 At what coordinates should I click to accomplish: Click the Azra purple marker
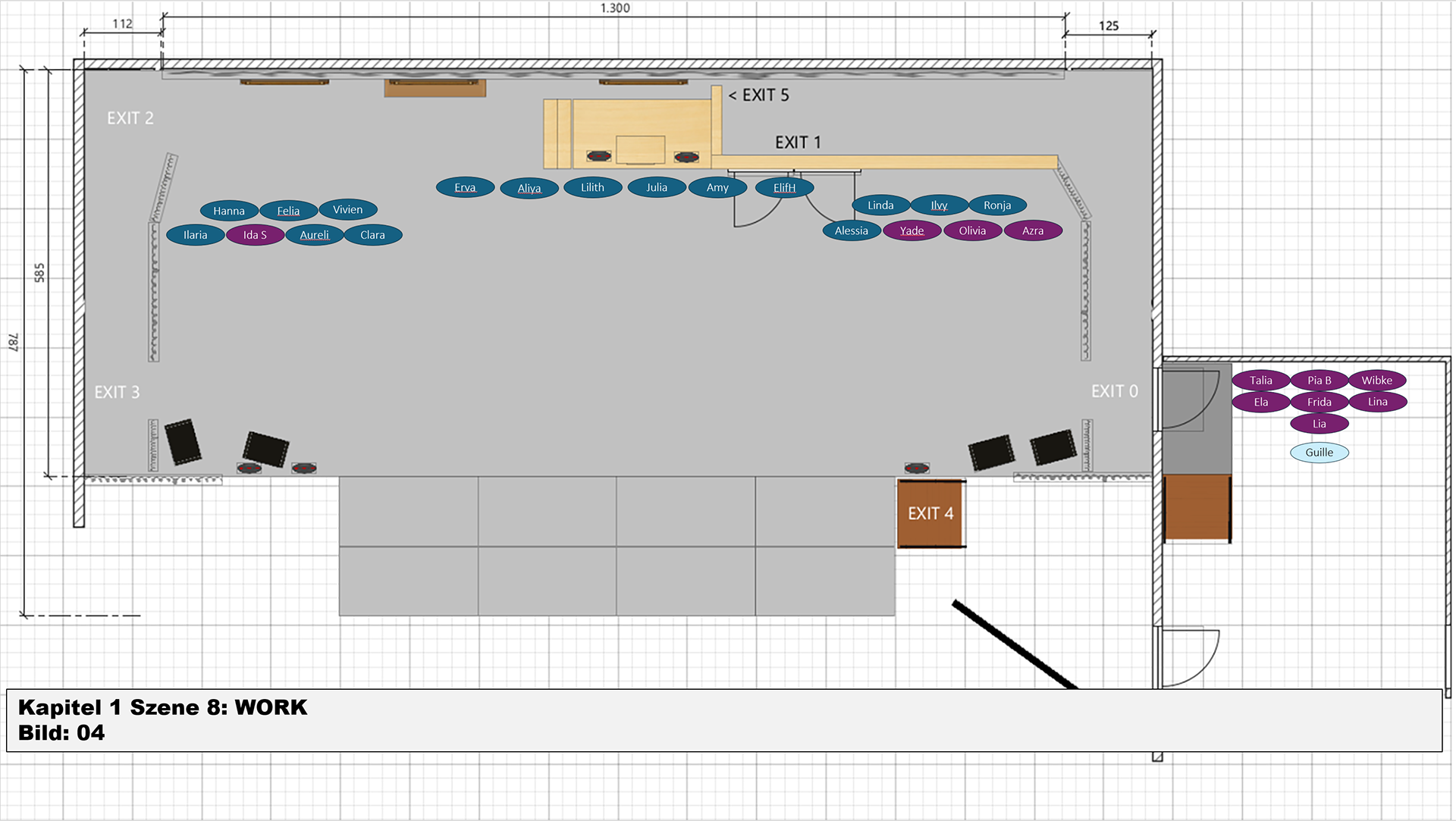(1033, 230)
